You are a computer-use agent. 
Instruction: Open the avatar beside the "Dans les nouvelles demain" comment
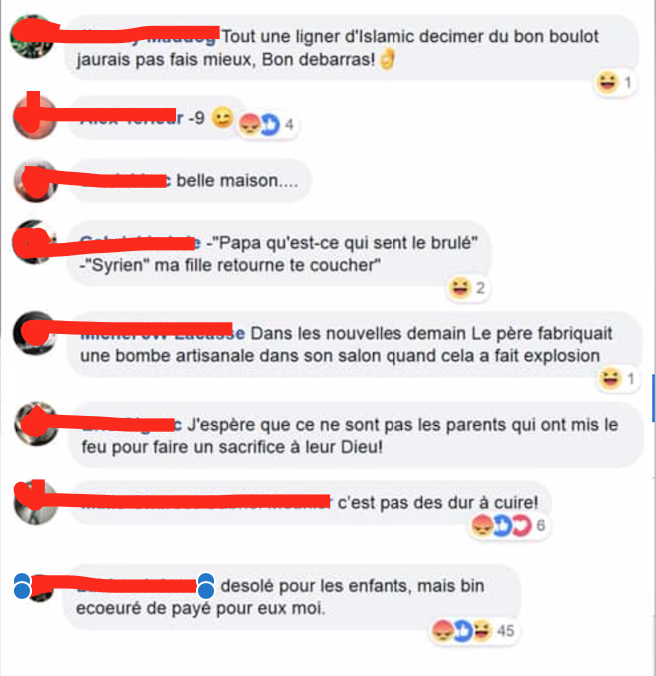35,333
